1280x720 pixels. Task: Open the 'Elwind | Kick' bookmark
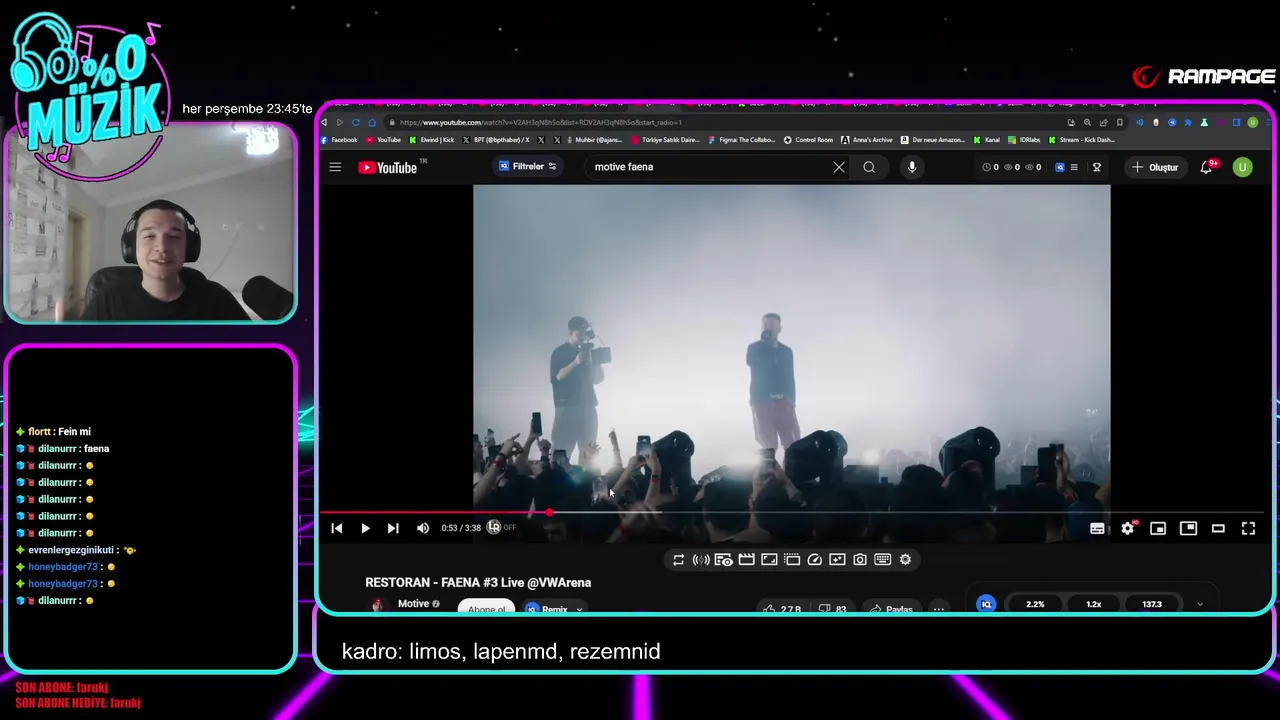(x=432, y=140)
